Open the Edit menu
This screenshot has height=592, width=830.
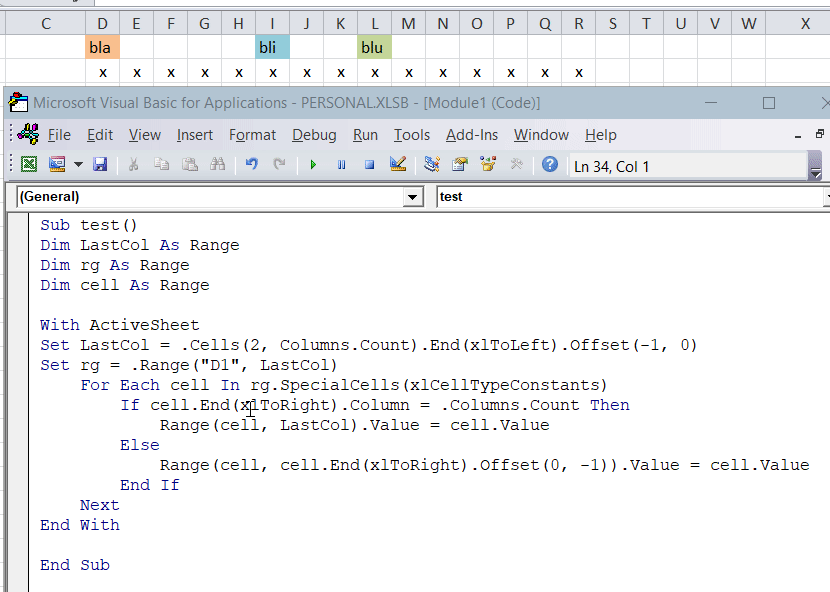coord(100,135)
